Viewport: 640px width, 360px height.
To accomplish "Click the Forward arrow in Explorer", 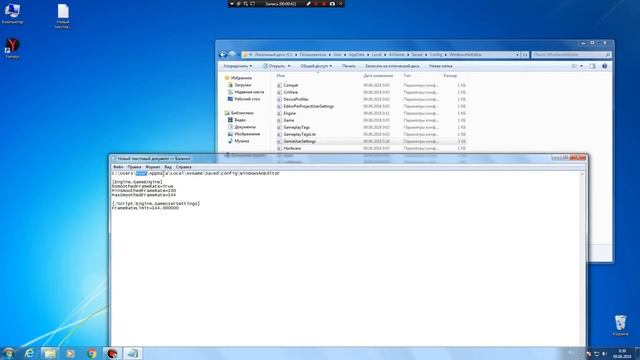I will pos(232,54).
